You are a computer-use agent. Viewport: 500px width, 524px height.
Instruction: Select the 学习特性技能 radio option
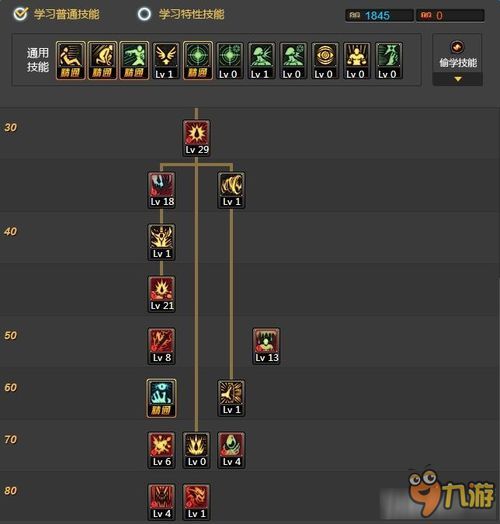pos(144,14)
